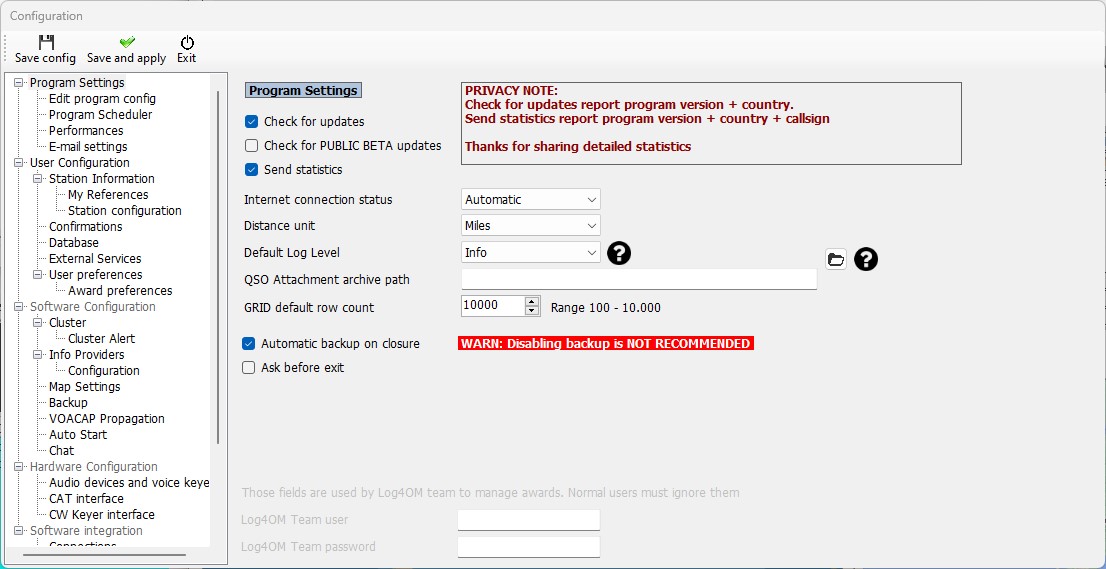Open E-mail settings page
Screen dimensions: 1106x569
click(x=88, y=147)
